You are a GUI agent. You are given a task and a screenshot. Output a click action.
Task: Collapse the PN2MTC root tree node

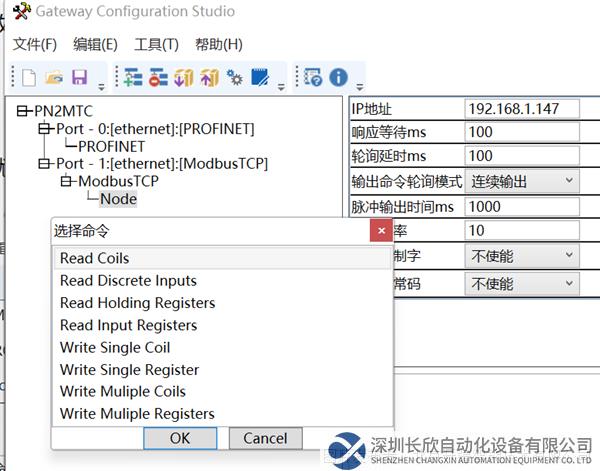pos(24,112)
